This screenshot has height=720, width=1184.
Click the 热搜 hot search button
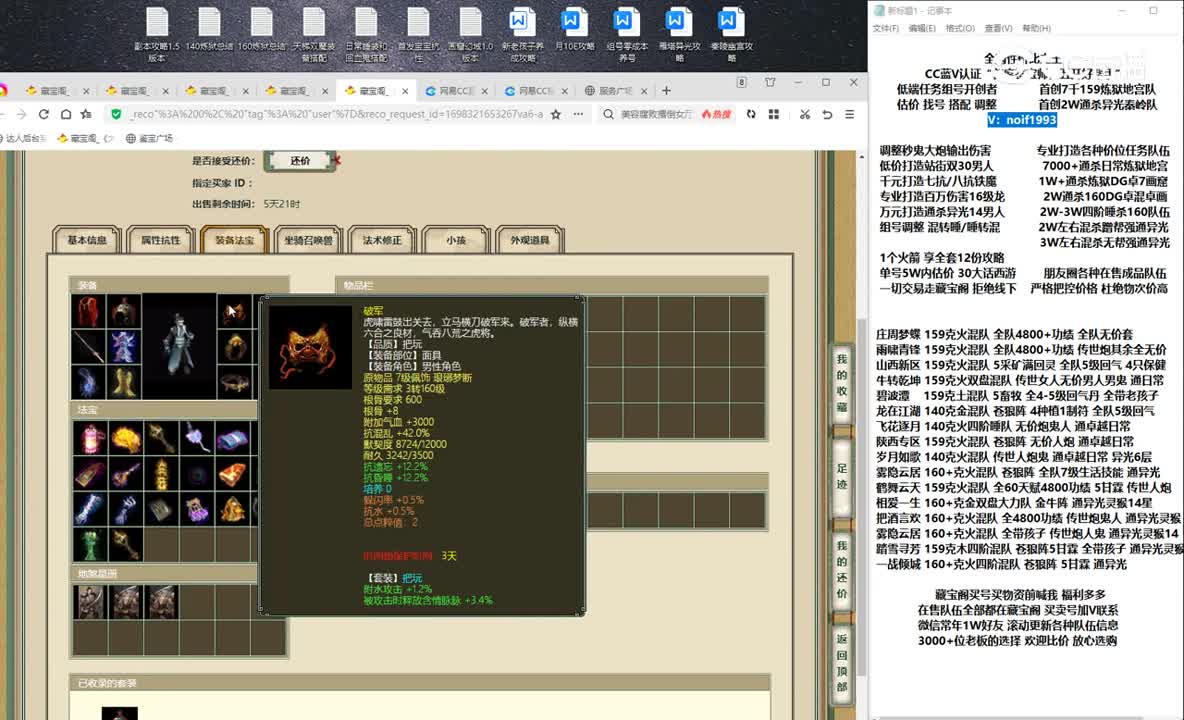[x=716, y=114]
